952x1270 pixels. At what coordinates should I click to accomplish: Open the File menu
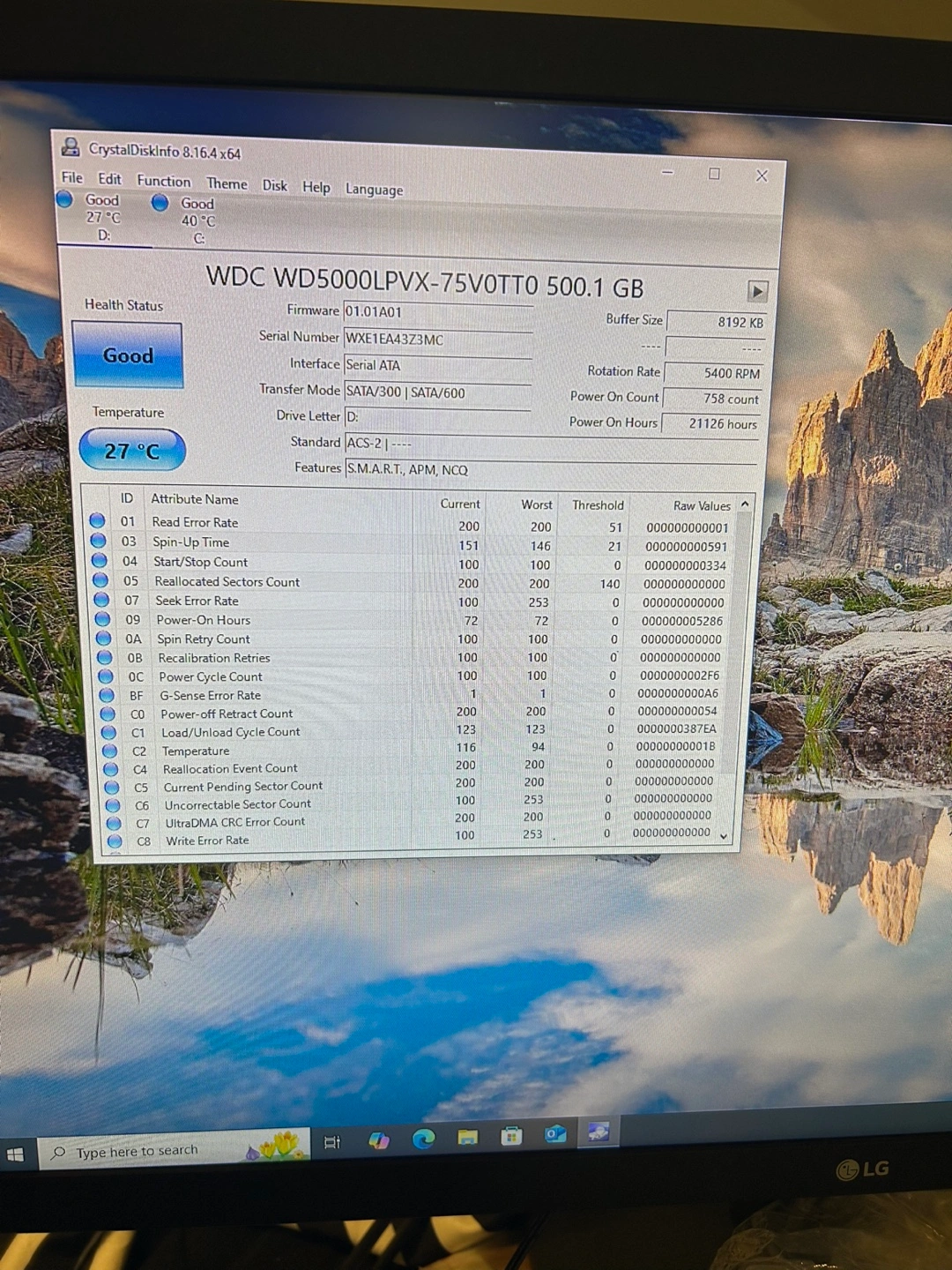71,177
